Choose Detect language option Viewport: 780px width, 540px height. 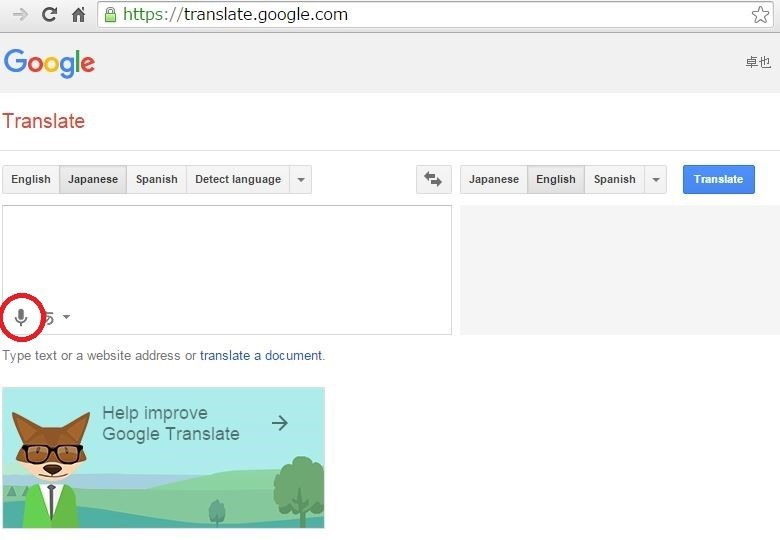(x=238, y=180)
